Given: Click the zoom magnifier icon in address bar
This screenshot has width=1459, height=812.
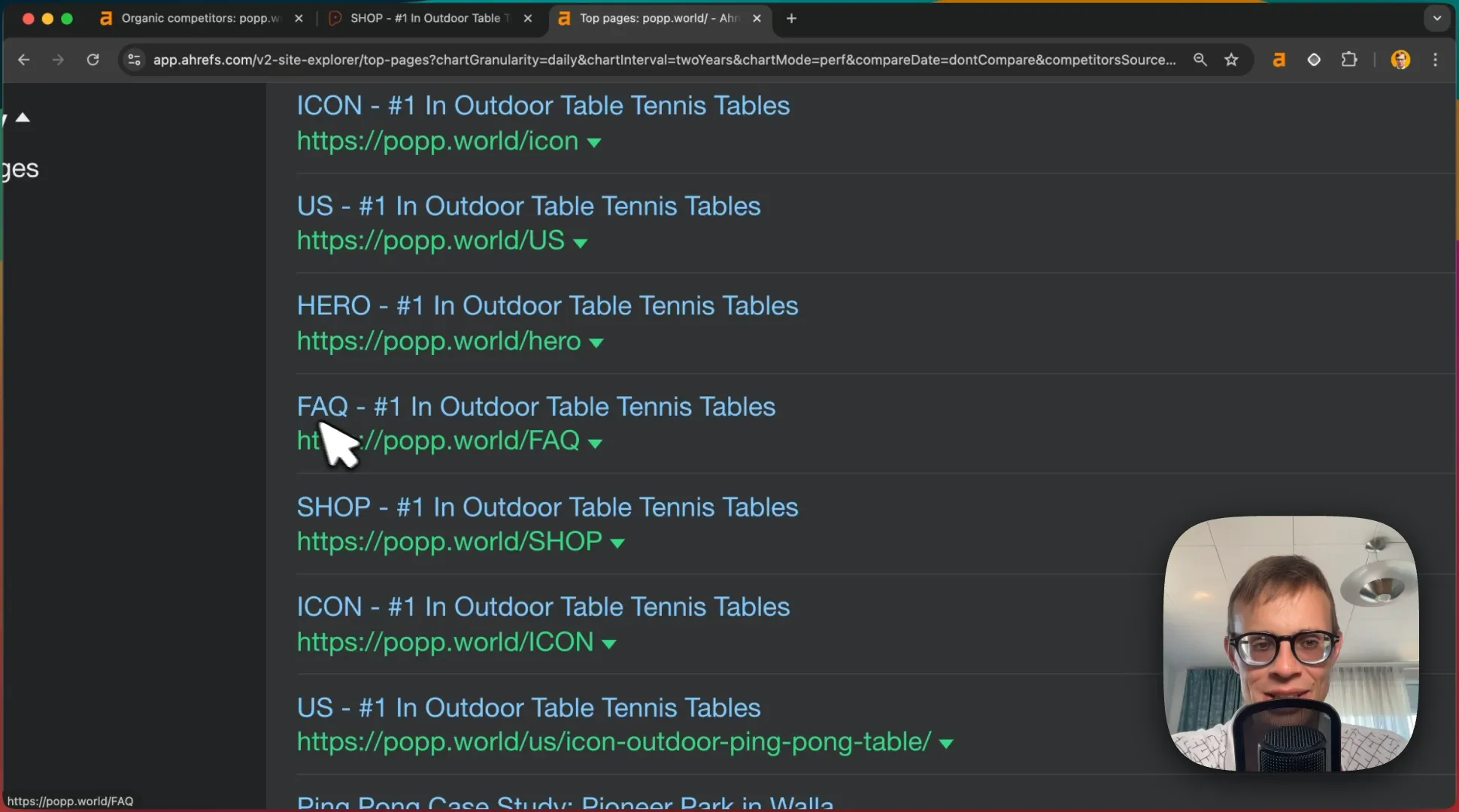Looking at the screenshot, I should (x=1200, y=59).
